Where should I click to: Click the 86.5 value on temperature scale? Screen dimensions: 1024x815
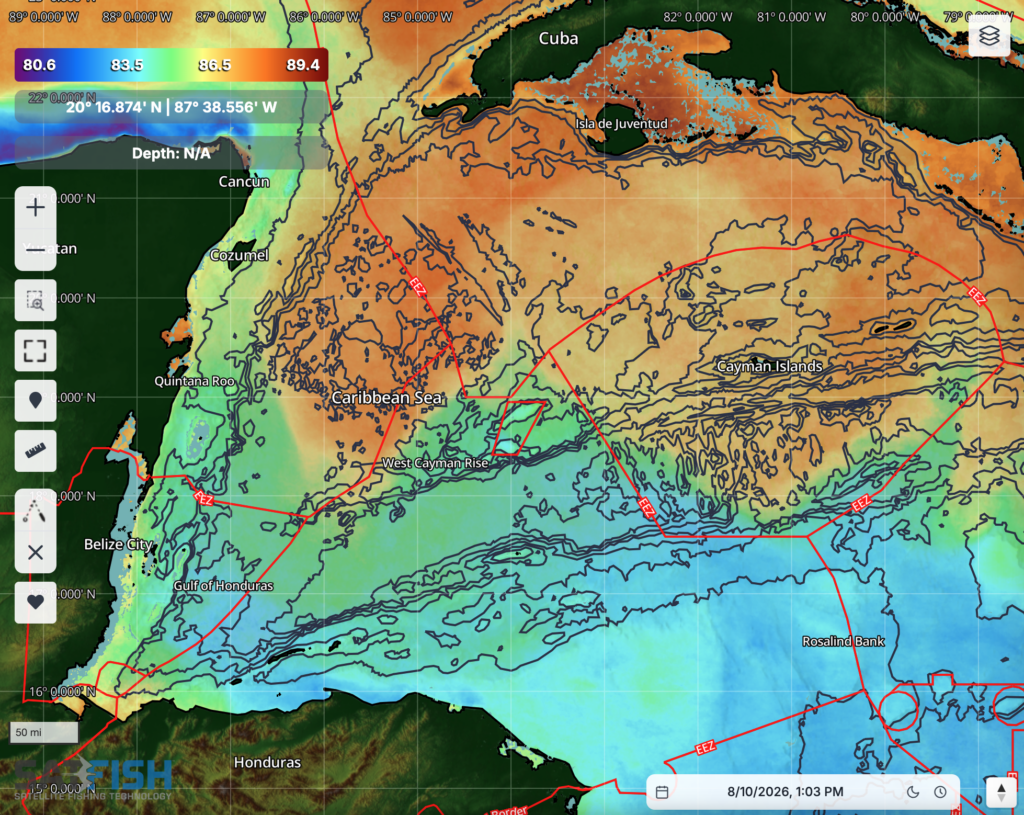pos(215,65)
